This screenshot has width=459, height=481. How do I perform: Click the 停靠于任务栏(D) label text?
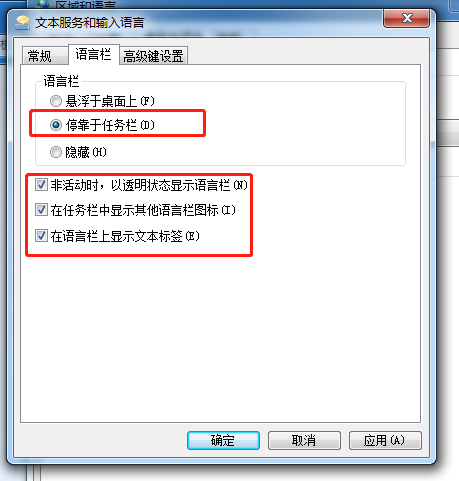[110, 125]
